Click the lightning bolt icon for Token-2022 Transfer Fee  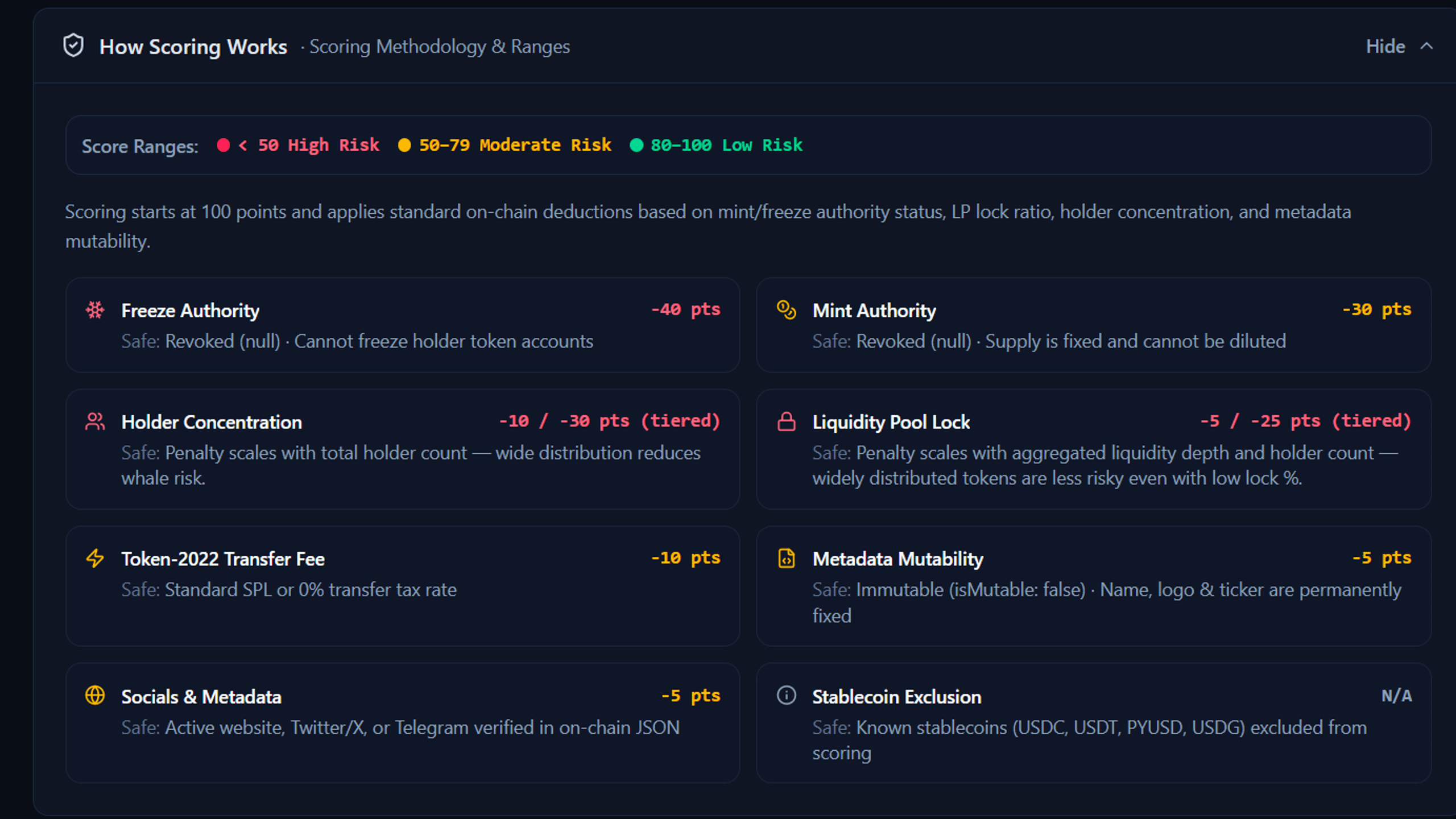tap(95, 558)
